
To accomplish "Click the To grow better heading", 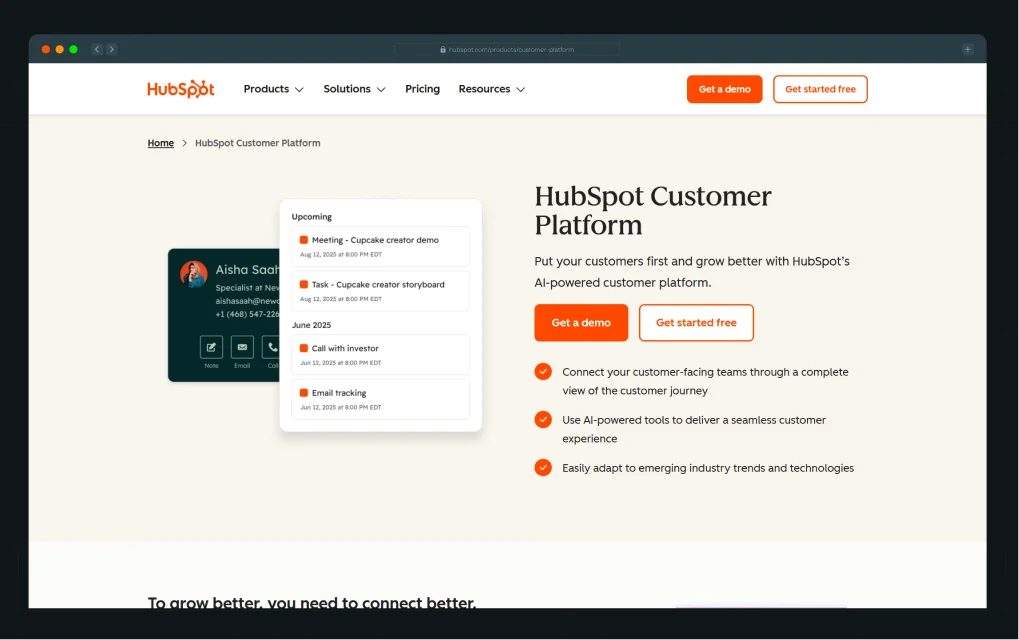I will pyautogui.click(x=312, y=602).
